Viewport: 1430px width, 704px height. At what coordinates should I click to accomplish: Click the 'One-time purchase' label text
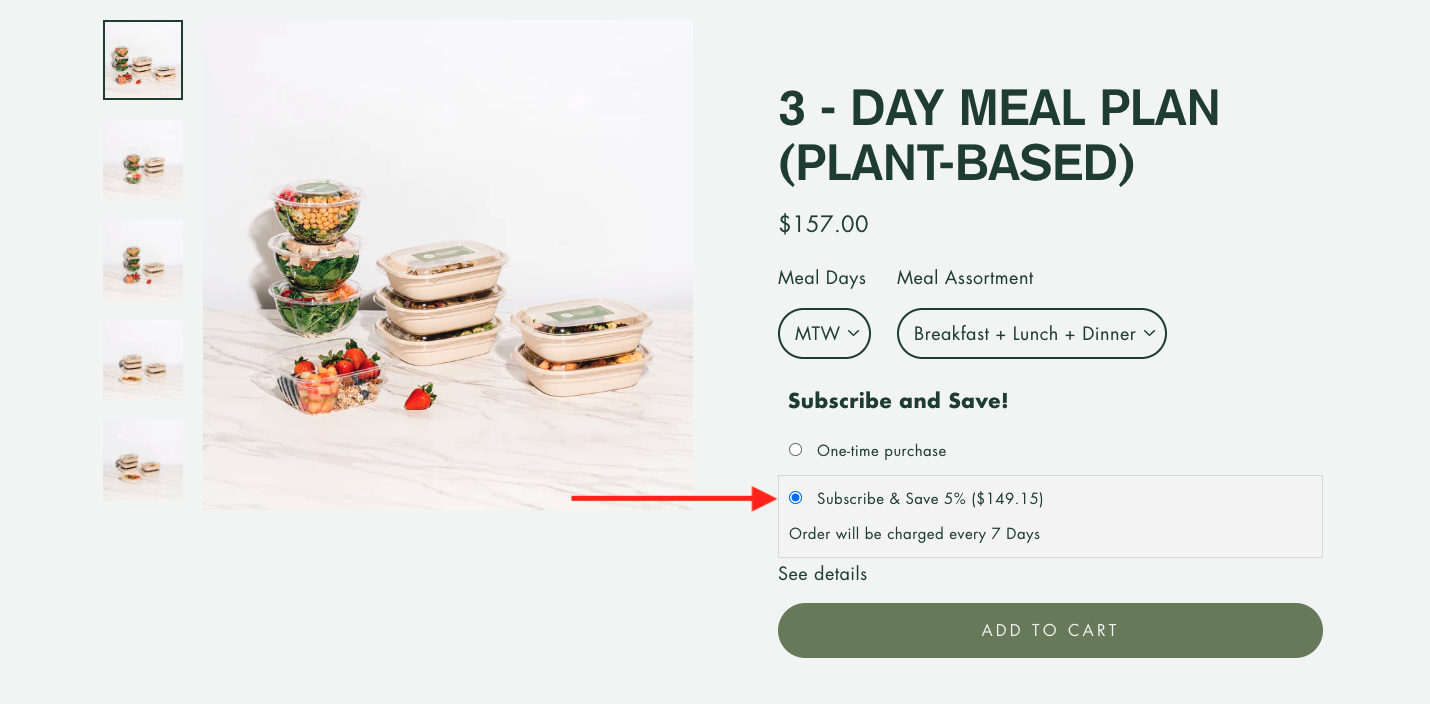coord(881,451)
